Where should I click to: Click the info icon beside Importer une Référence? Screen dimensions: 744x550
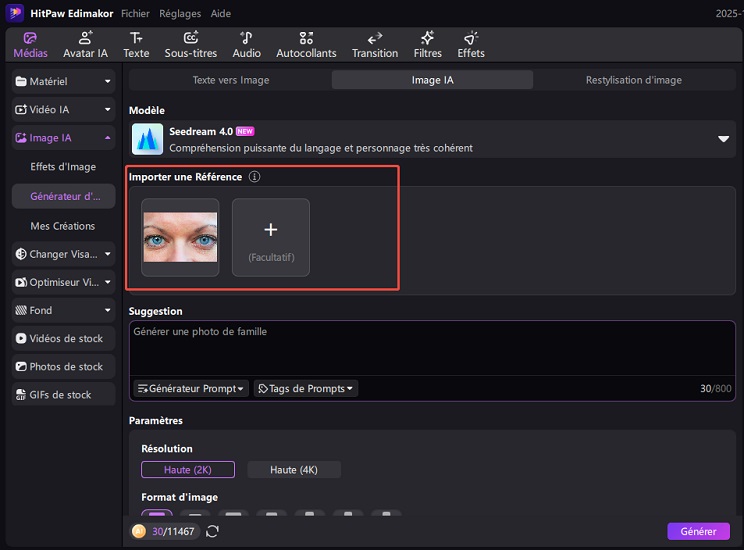point(254,177)
